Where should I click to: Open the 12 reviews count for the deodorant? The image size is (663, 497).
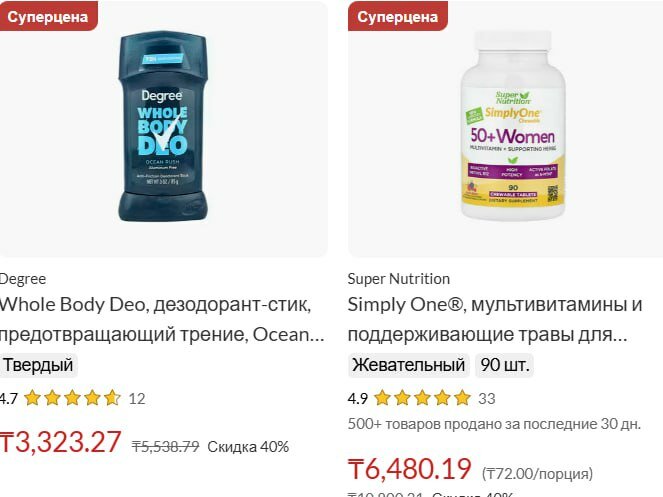click(x=137, y=399)
